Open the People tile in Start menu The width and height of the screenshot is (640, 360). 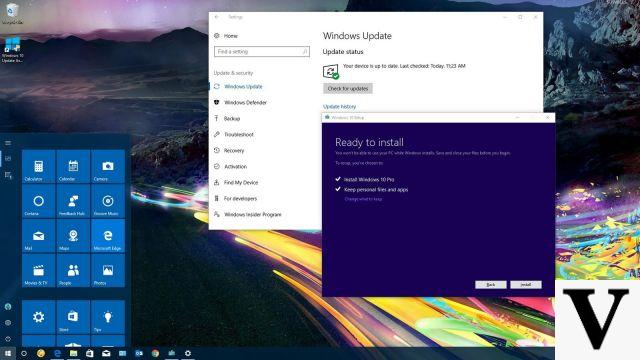(73, 270)
